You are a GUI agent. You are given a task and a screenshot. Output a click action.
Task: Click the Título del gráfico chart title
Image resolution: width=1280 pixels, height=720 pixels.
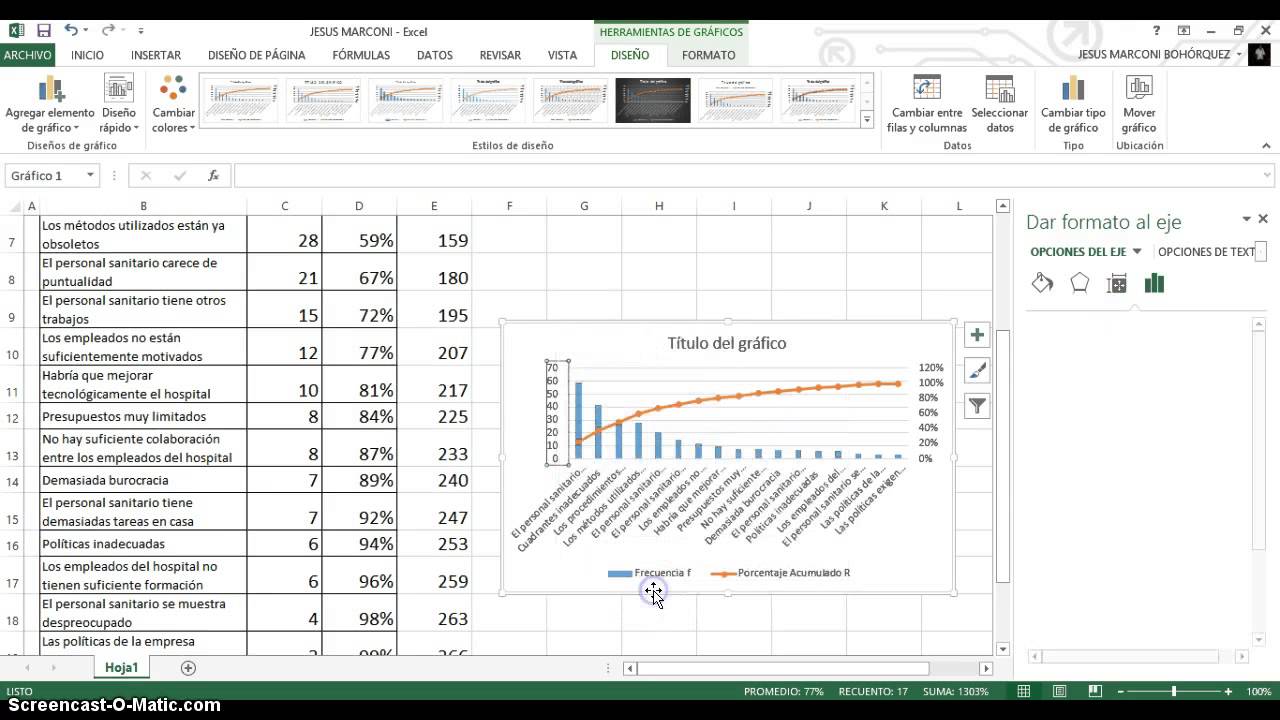tap(727, 343)
